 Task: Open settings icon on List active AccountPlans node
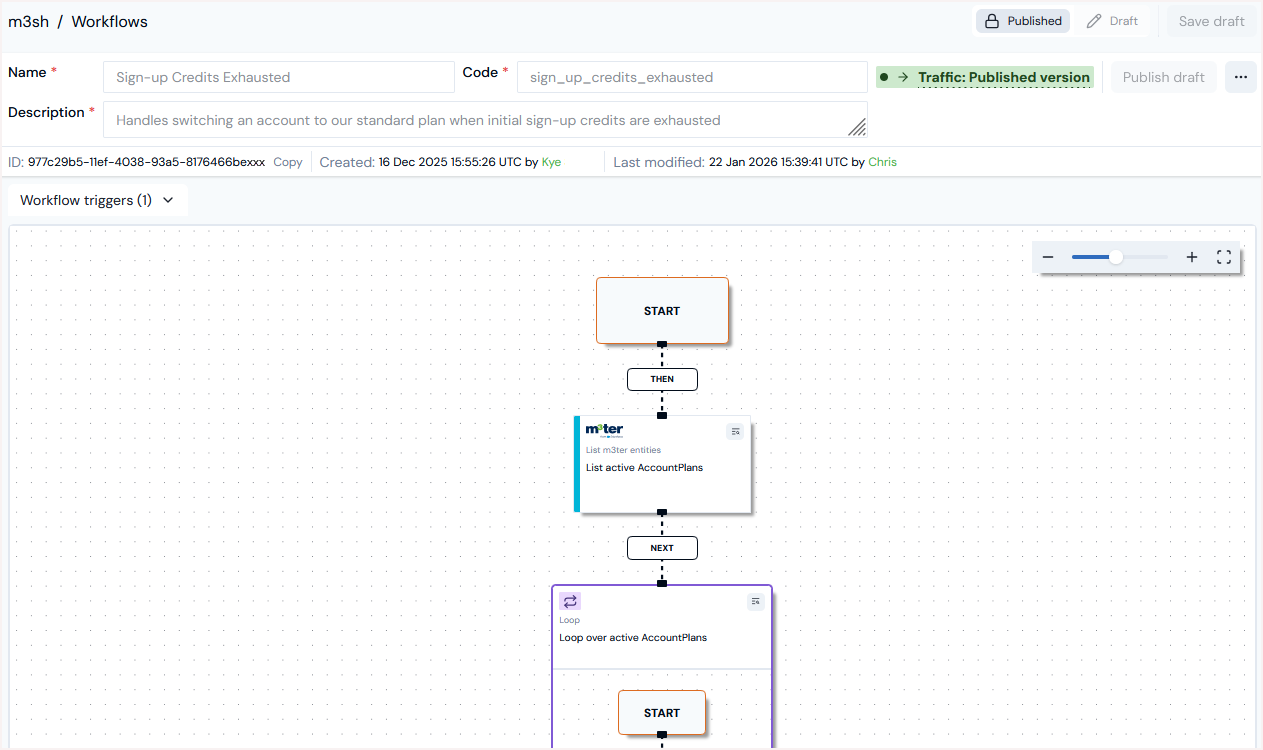[x=735, y=431]
